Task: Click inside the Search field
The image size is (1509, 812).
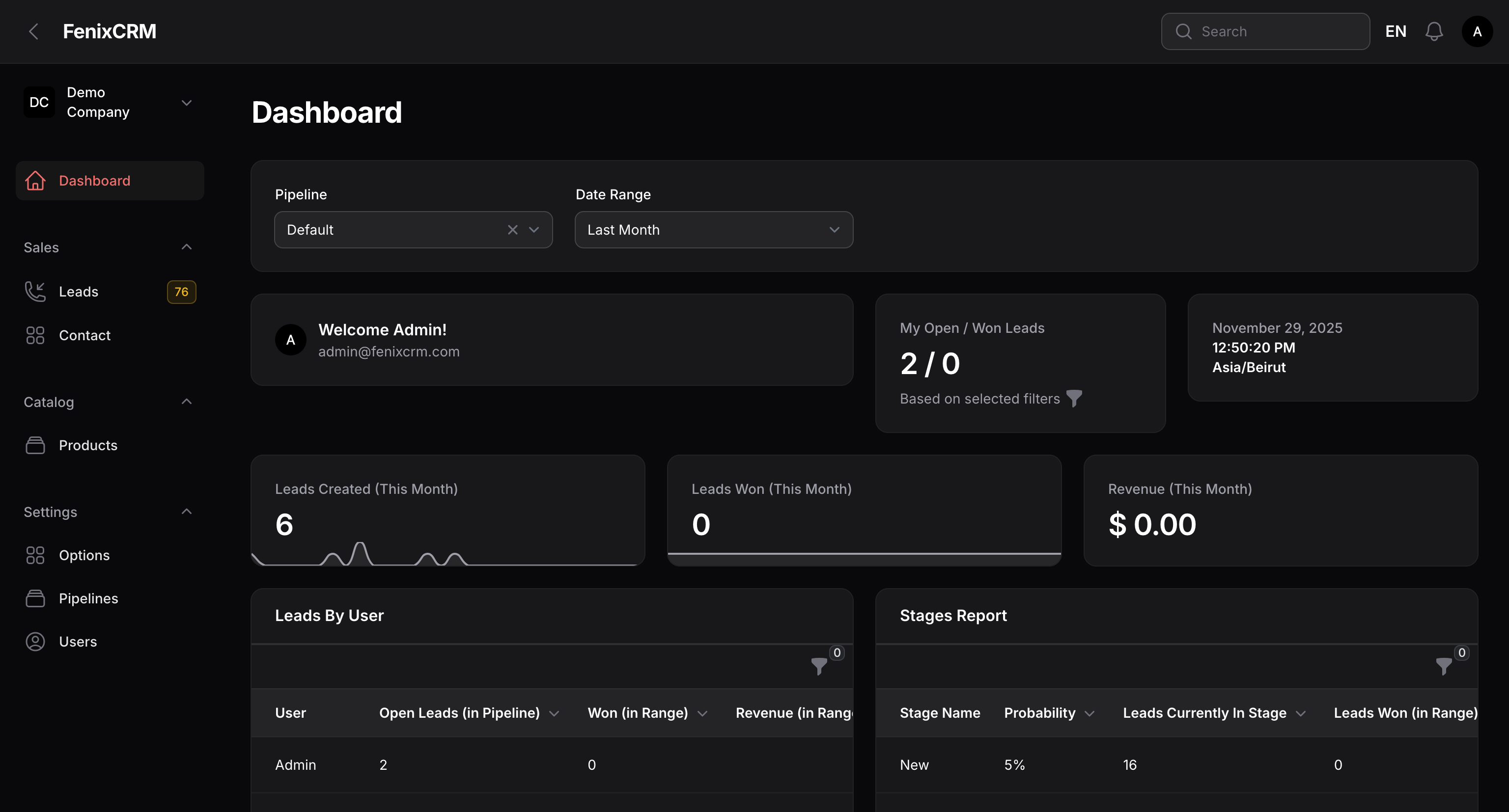Action: point(1265,31)
